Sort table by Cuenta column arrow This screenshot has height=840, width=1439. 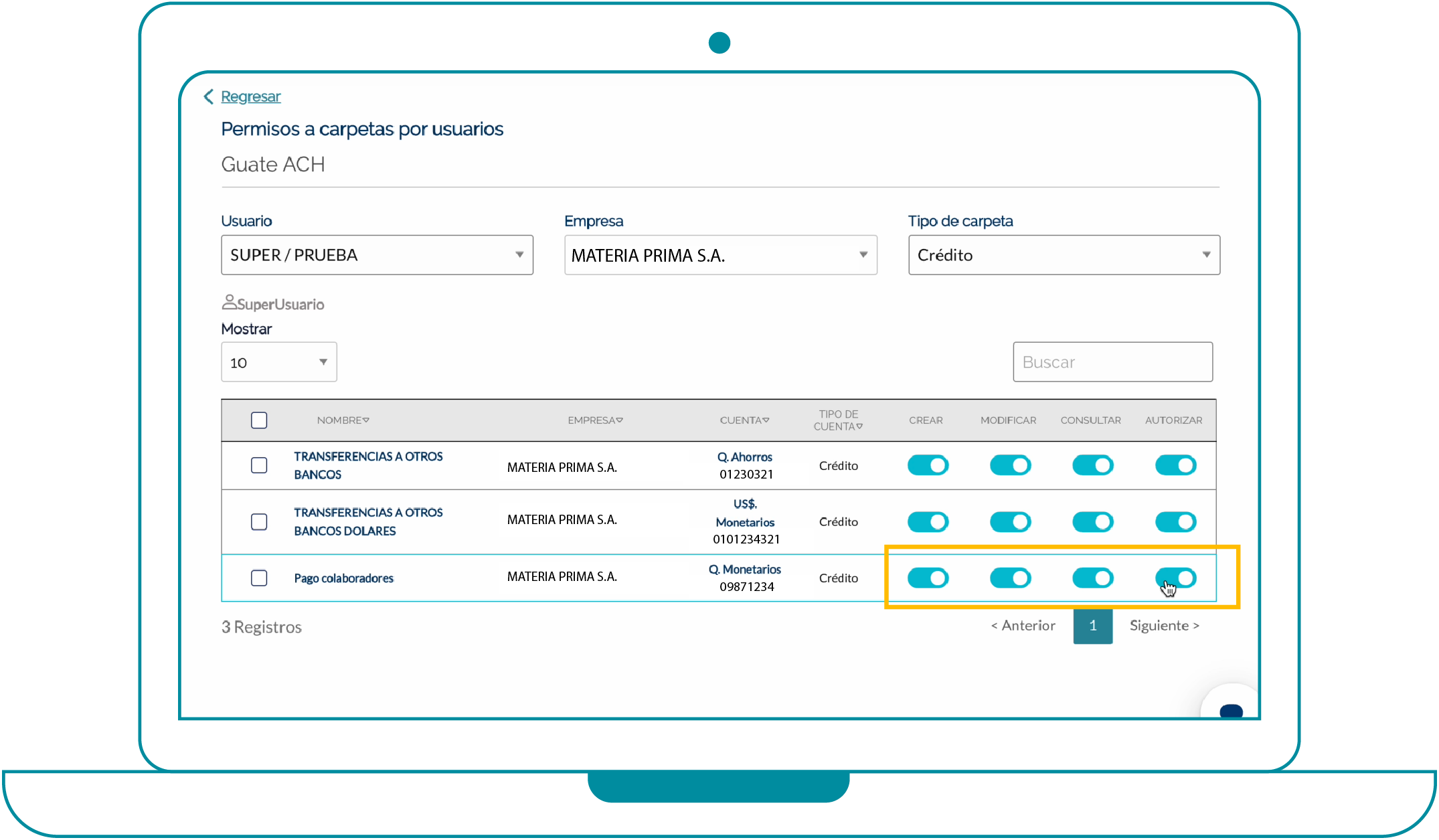(x=766, y=420)
